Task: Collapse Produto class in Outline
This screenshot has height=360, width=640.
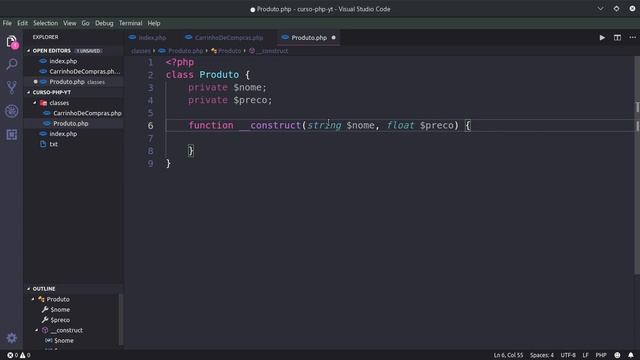Action: (x=33, y=299)
